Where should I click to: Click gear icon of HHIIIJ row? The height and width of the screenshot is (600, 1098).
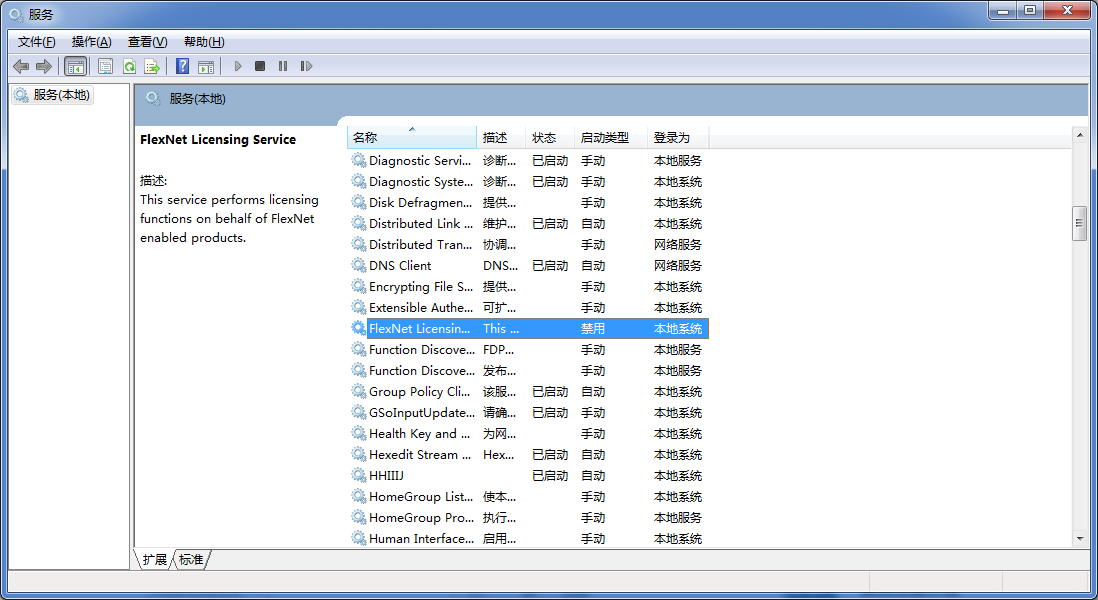coord(359,475)
